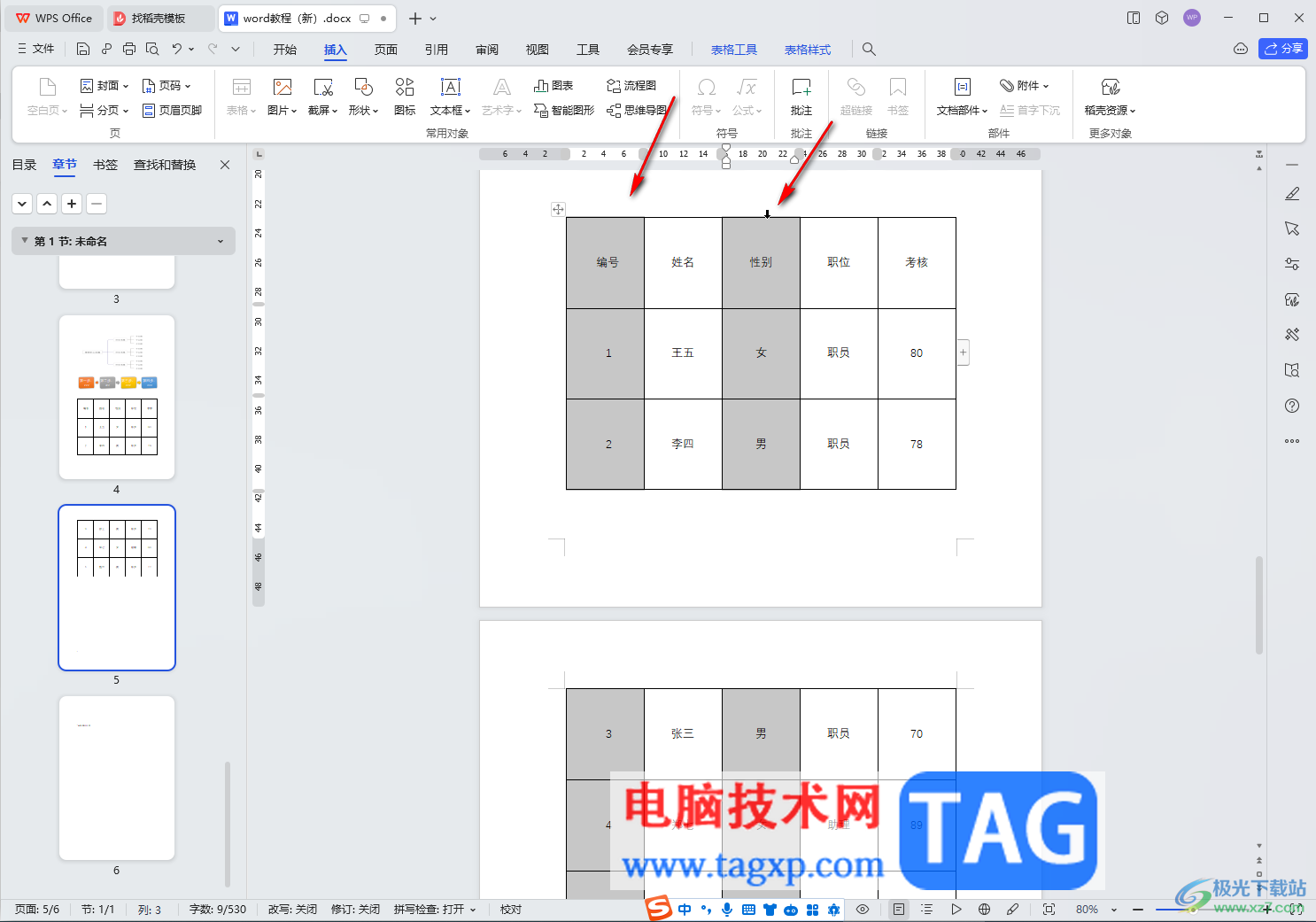This screenshot has height=922, width=1316.
Task: Click the add section plus button
Action: (72, 204)
